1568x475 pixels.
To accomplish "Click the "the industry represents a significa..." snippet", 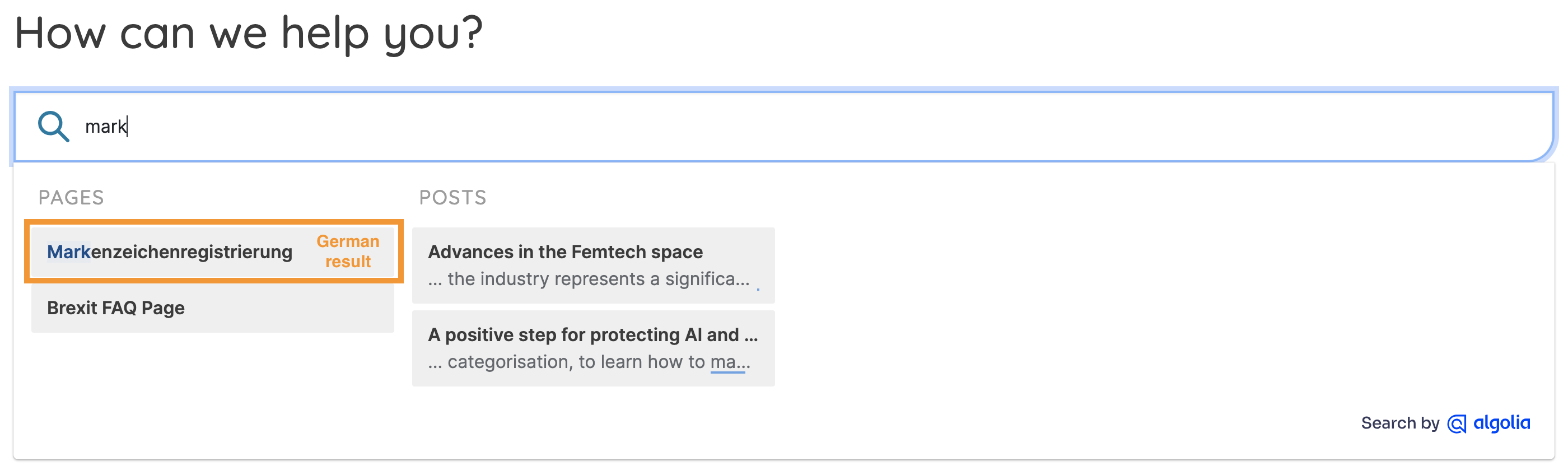I will coord(589,279).
